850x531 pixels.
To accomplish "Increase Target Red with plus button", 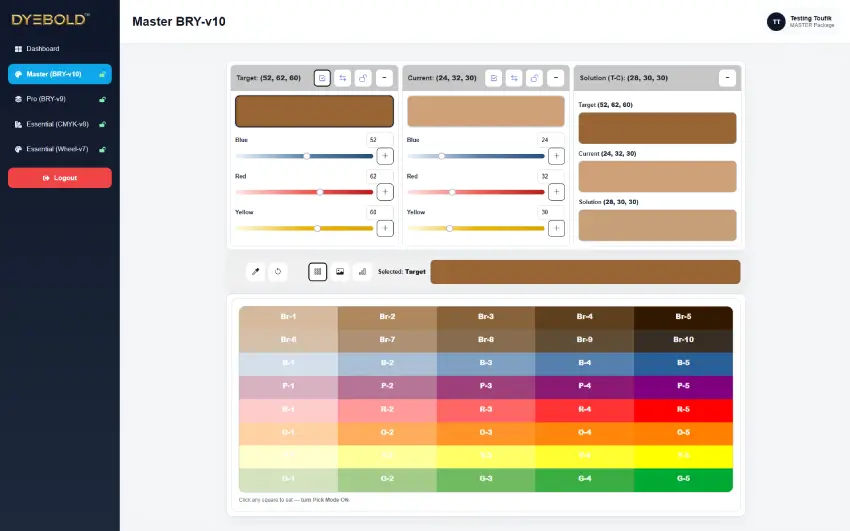I will pos(385,192).
